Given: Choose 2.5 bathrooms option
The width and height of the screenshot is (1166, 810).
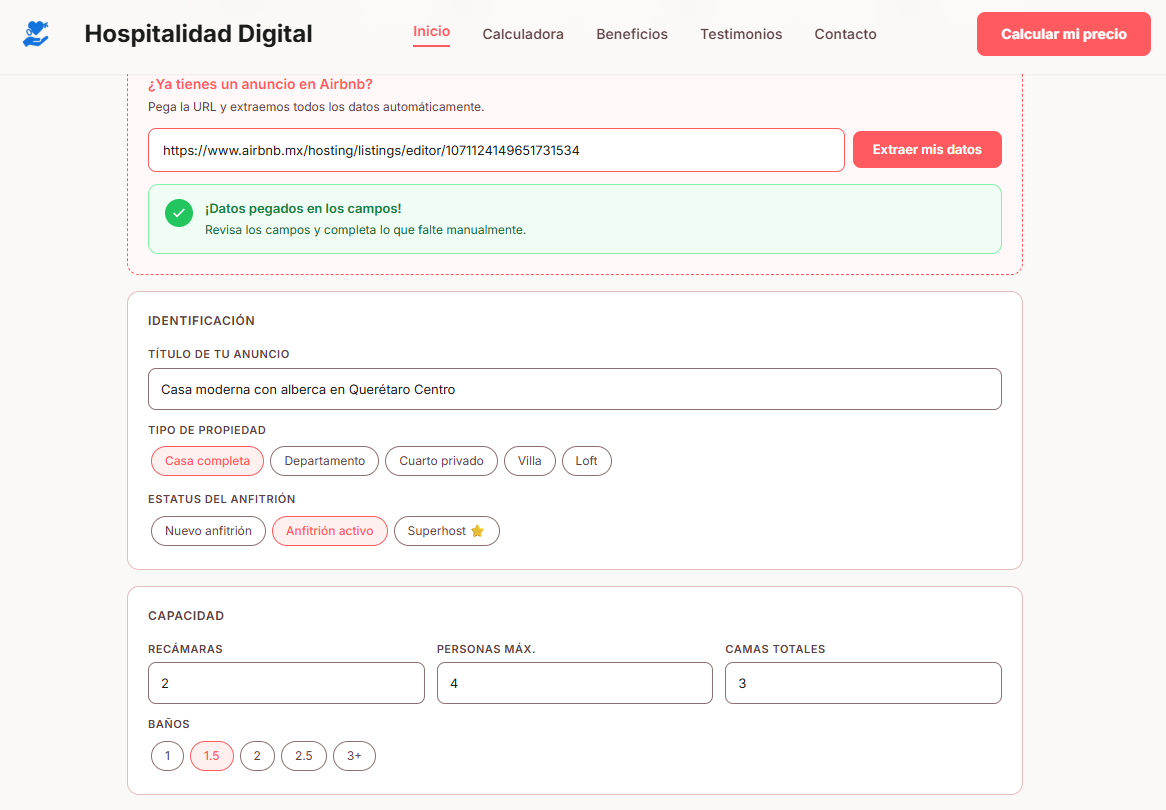Looking at the screenshot, I should click(303, 756).
